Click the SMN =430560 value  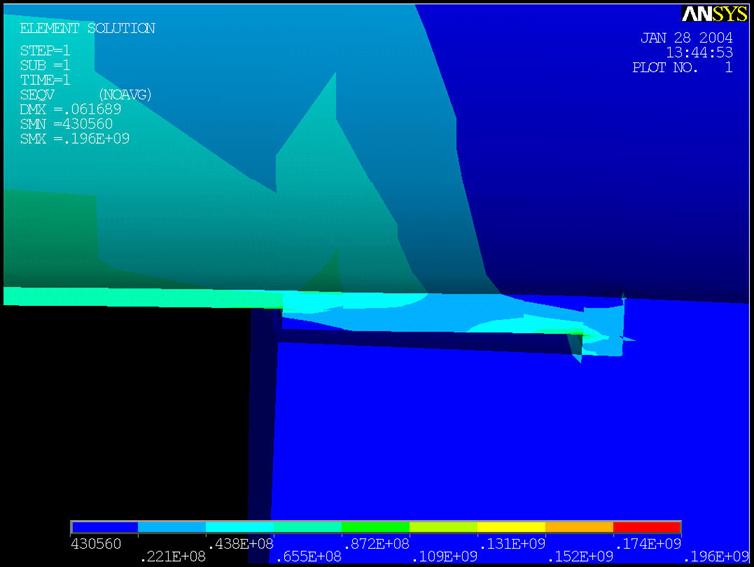click(x=66, y=124)
